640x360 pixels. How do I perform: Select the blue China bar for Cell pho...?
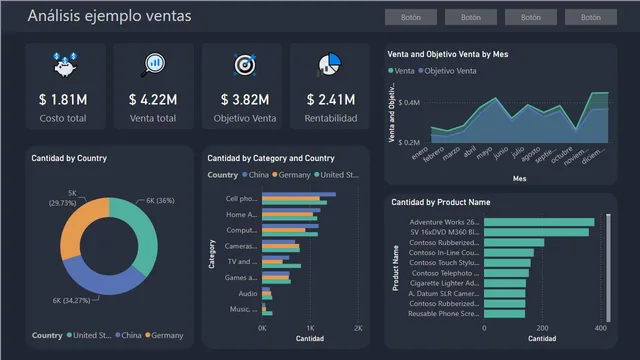coord(299,194)
